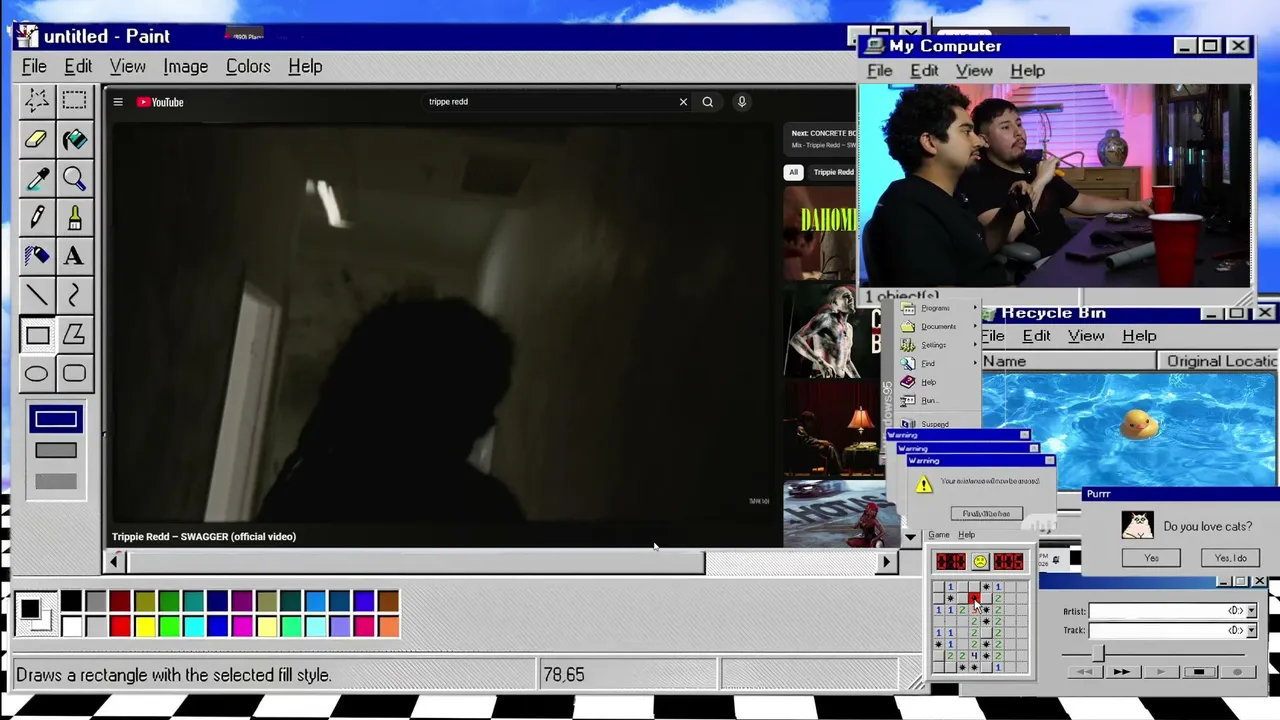This screenshot has height=720, width=1280.
Task: Pick the Eraser tool in Paint
Action: (37, 139)
